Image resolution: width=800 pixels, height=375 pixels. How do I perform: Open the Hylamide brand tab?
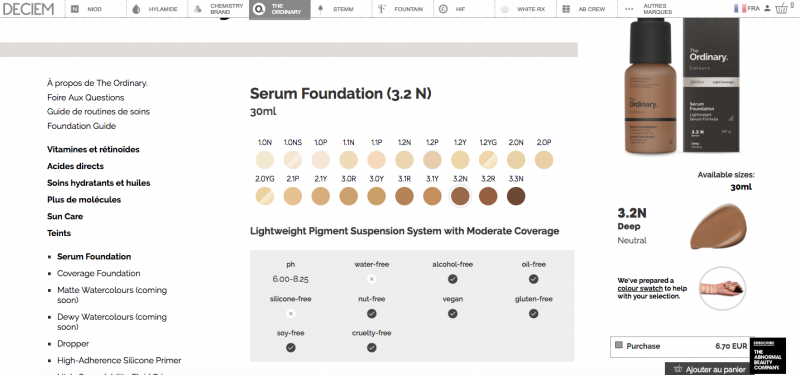[x=157, y=9]
